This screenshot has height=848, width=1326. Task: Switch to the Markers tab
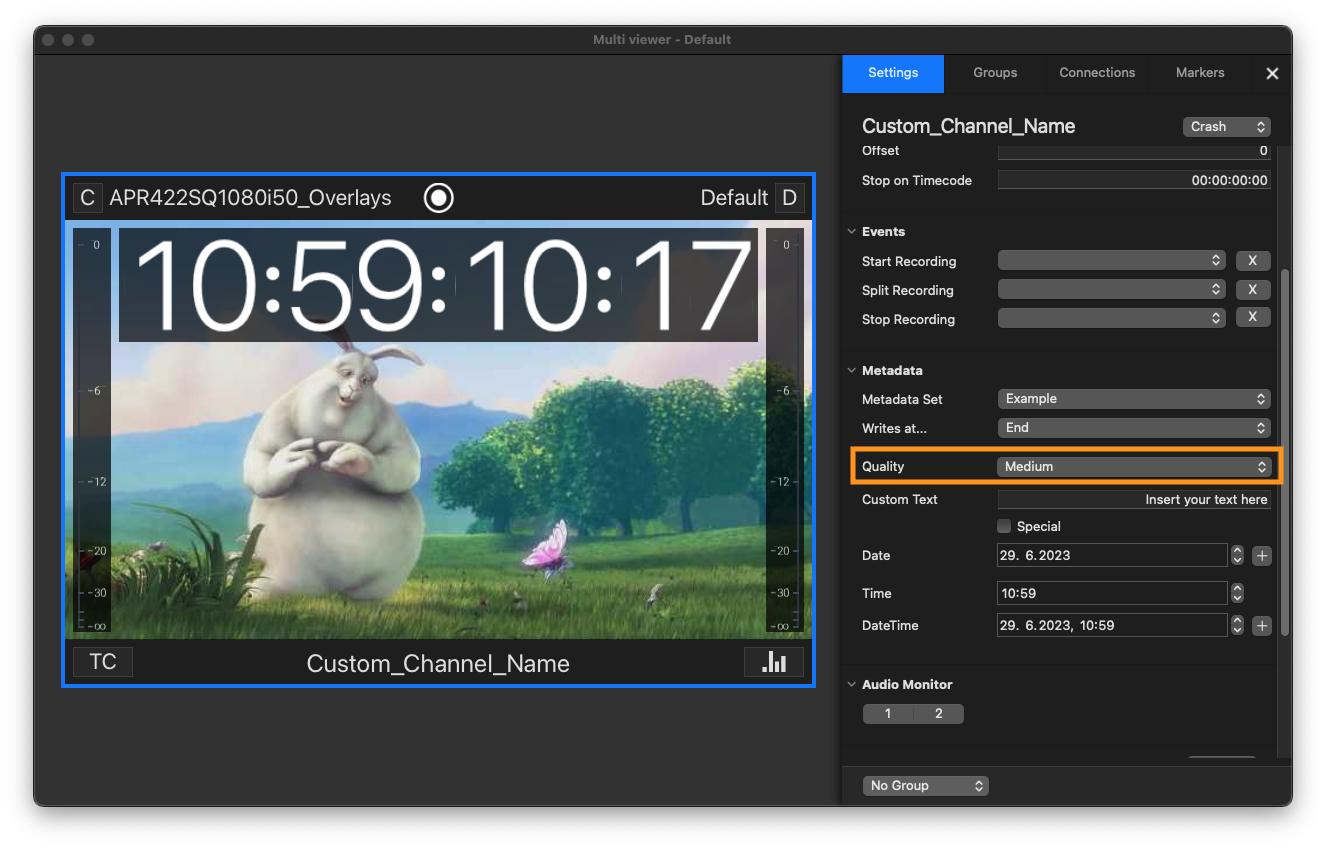1200,73
